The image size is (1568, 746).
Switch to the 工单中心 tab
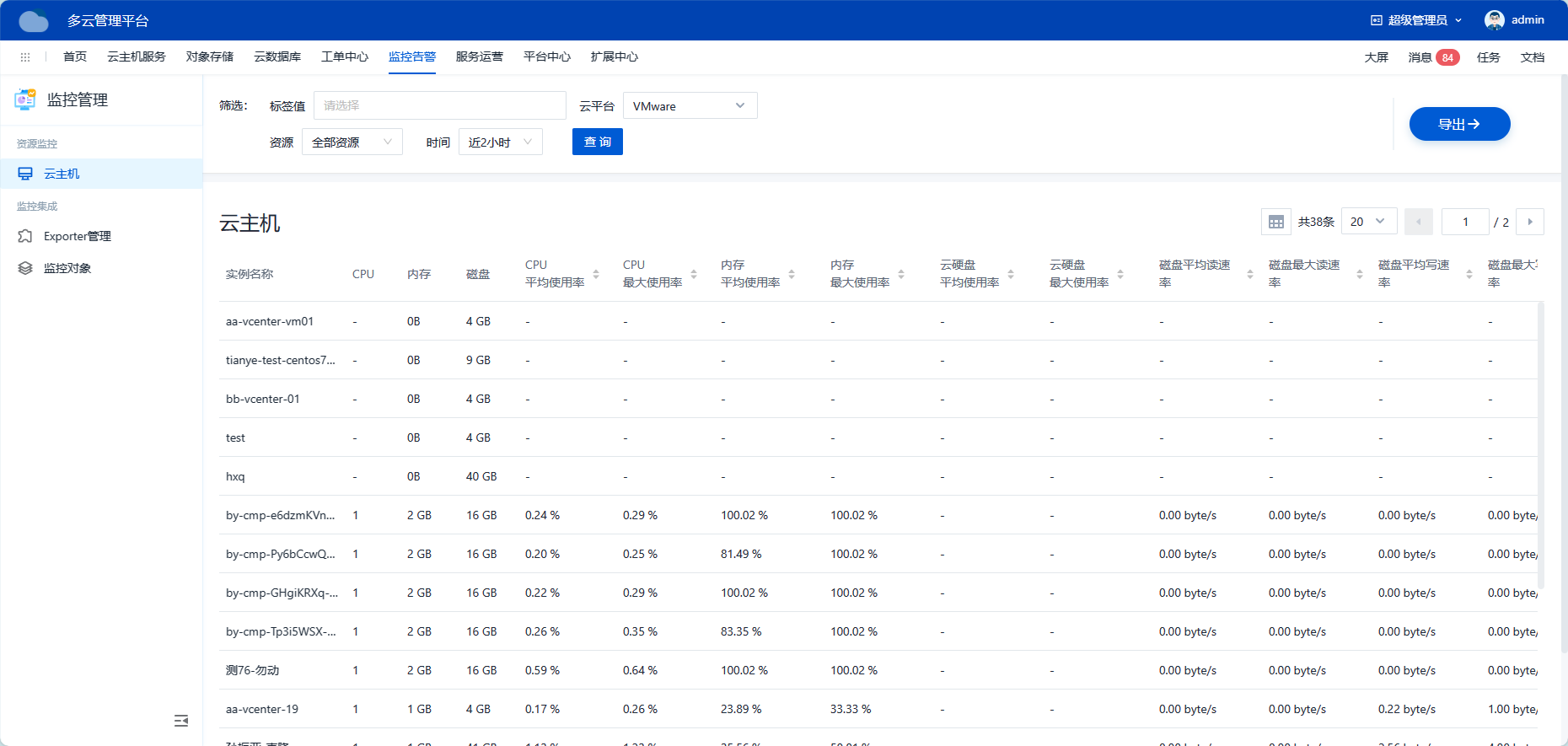point(344,57)
